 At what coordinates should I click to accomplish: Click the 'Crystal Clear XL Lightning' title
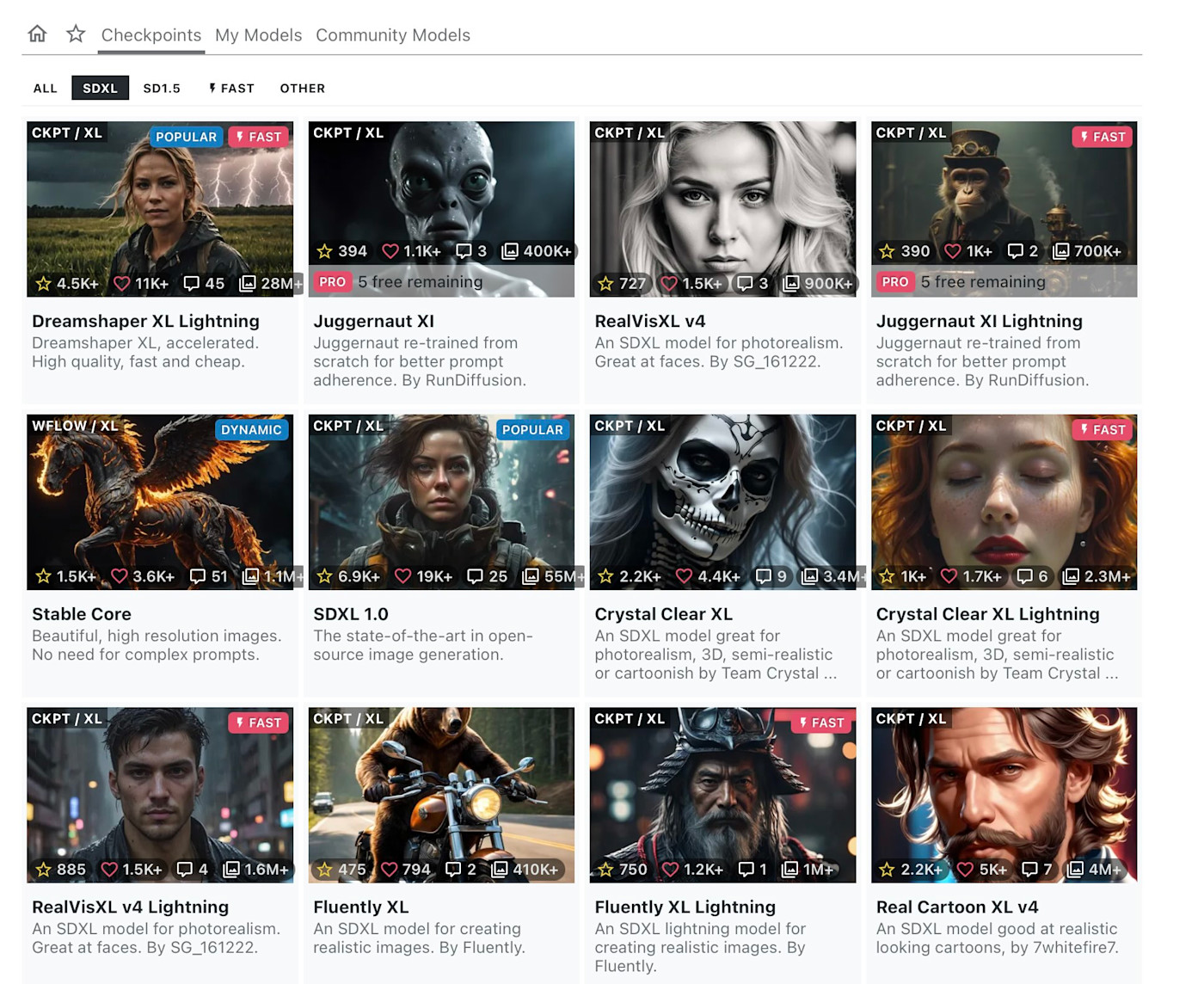point(988,614)
